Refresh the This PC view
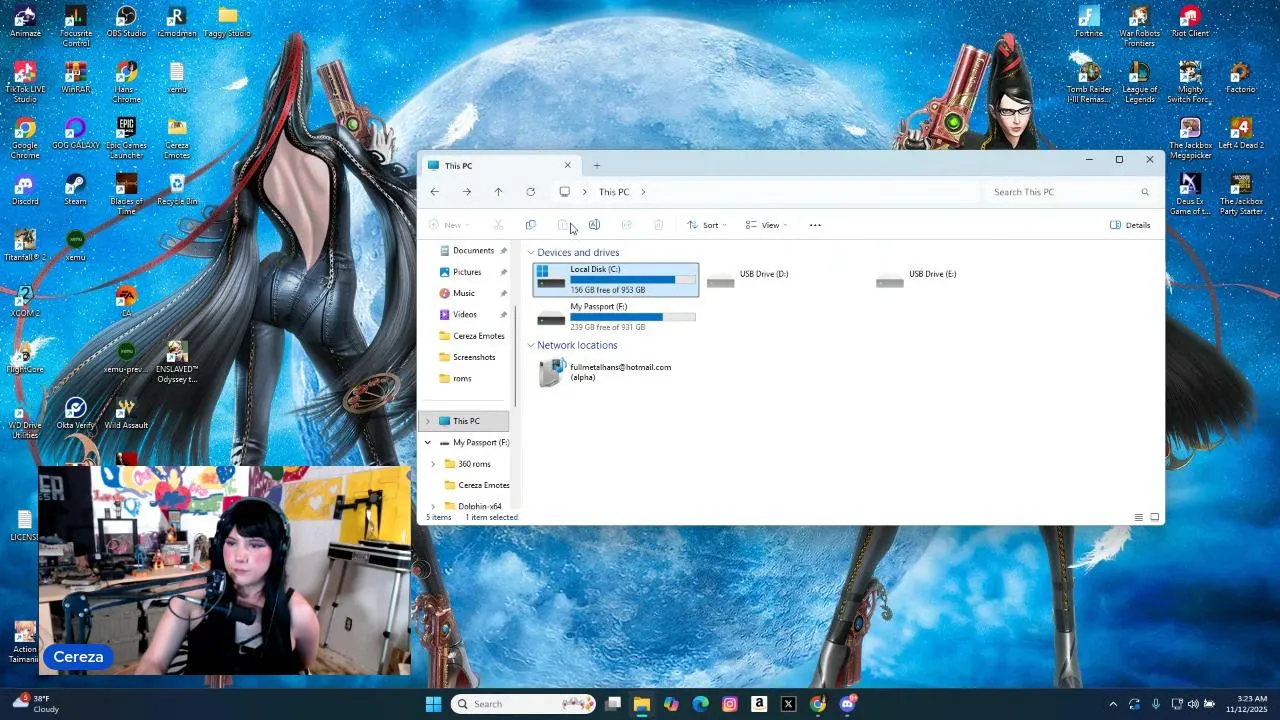Screen dimensions: 1280x720 [x=530, y=192]
